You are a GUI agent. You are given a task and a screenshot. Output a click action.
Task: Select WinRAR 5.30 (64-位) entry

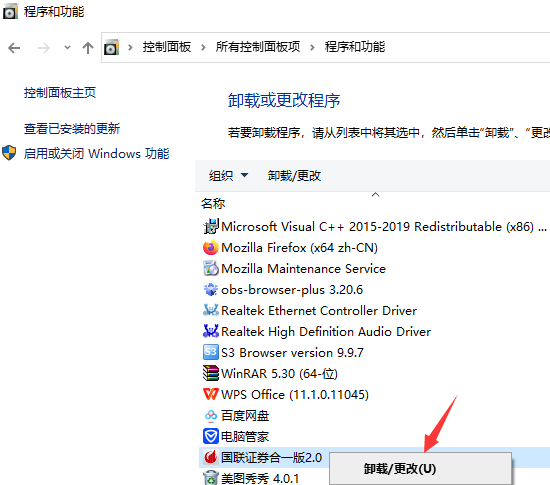click(x=279, y=373)
